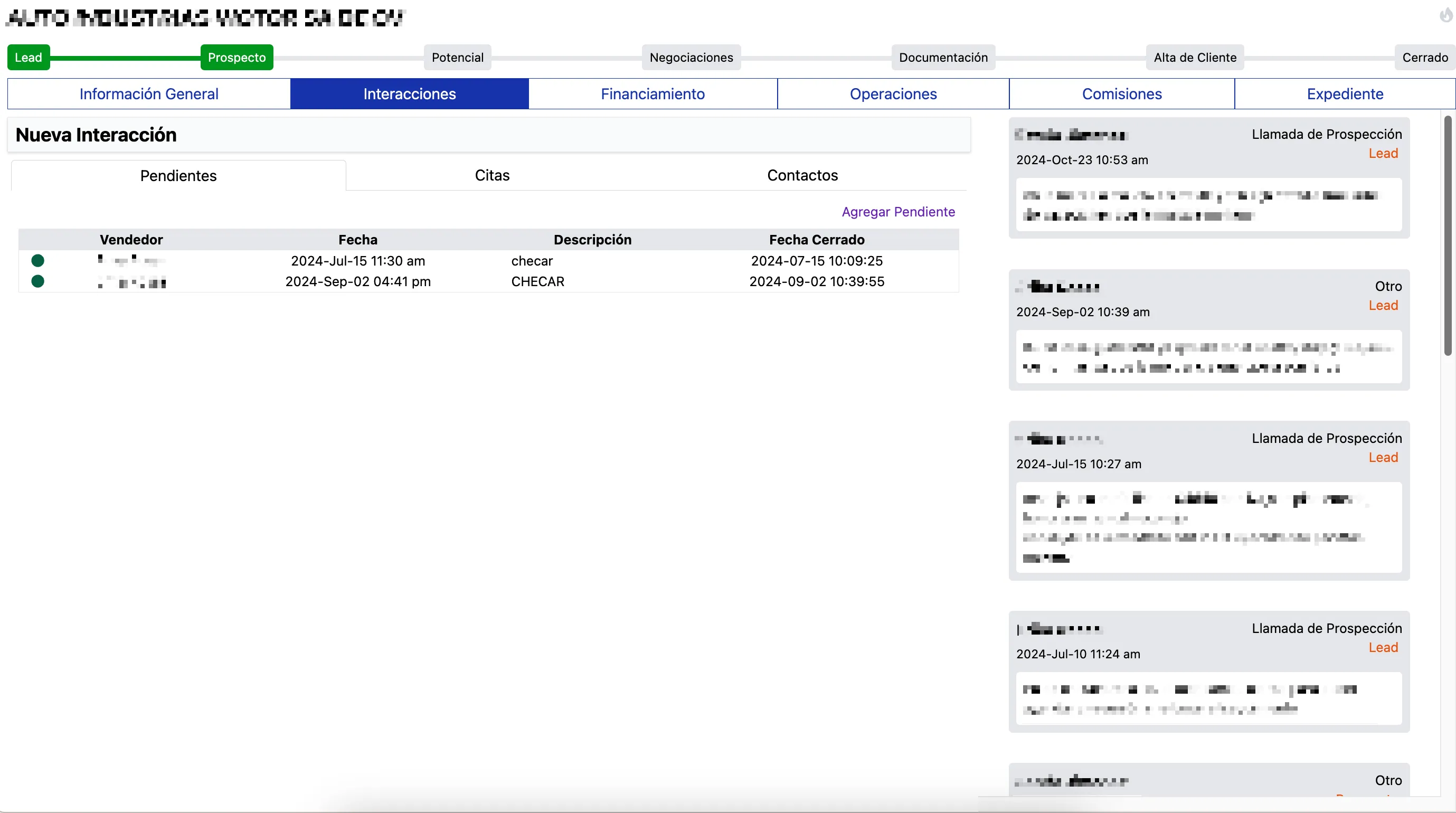
Task: Click the company name title at the top
Action: point(206,18)
